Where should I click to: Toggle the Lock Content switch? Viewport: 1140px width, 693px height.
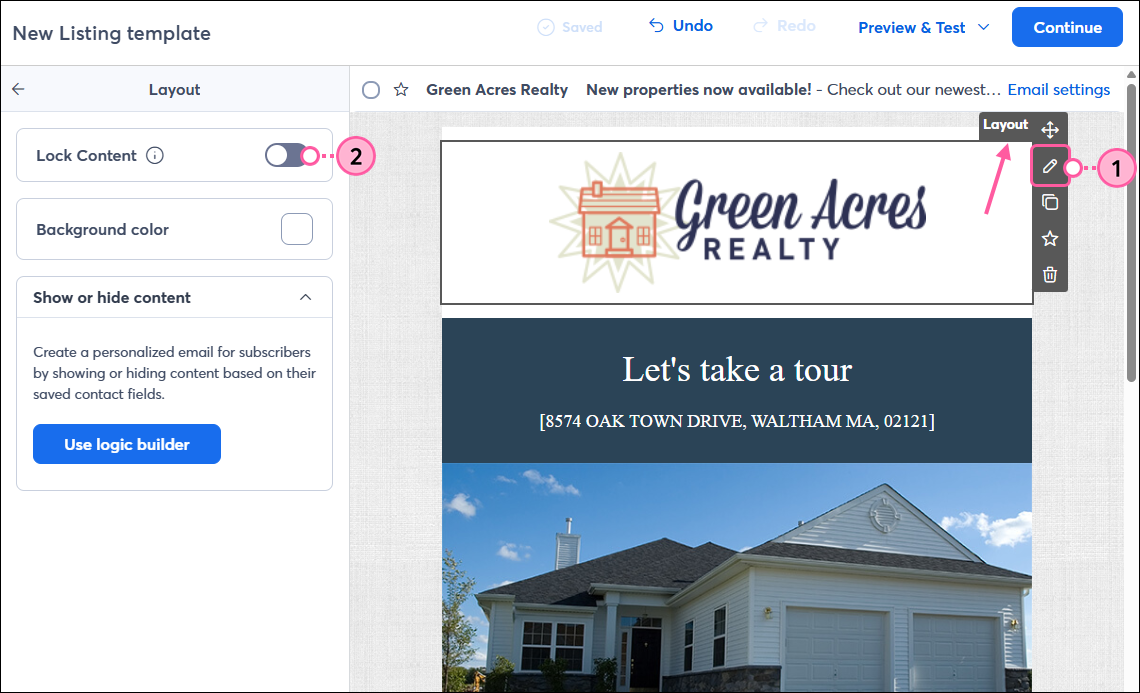(x=286, y=155)
